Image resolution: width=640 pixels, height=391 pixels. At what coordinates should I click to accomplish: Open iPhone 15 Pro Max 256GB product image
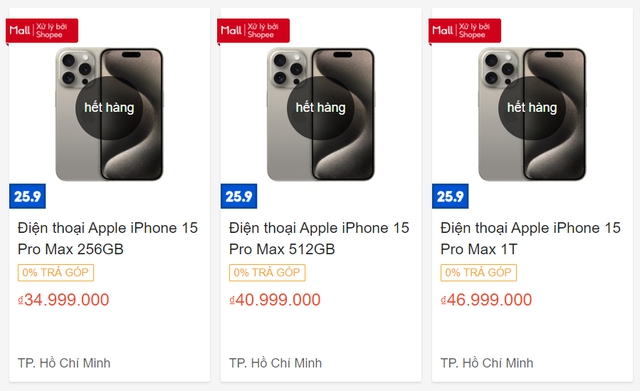point(109,114)
